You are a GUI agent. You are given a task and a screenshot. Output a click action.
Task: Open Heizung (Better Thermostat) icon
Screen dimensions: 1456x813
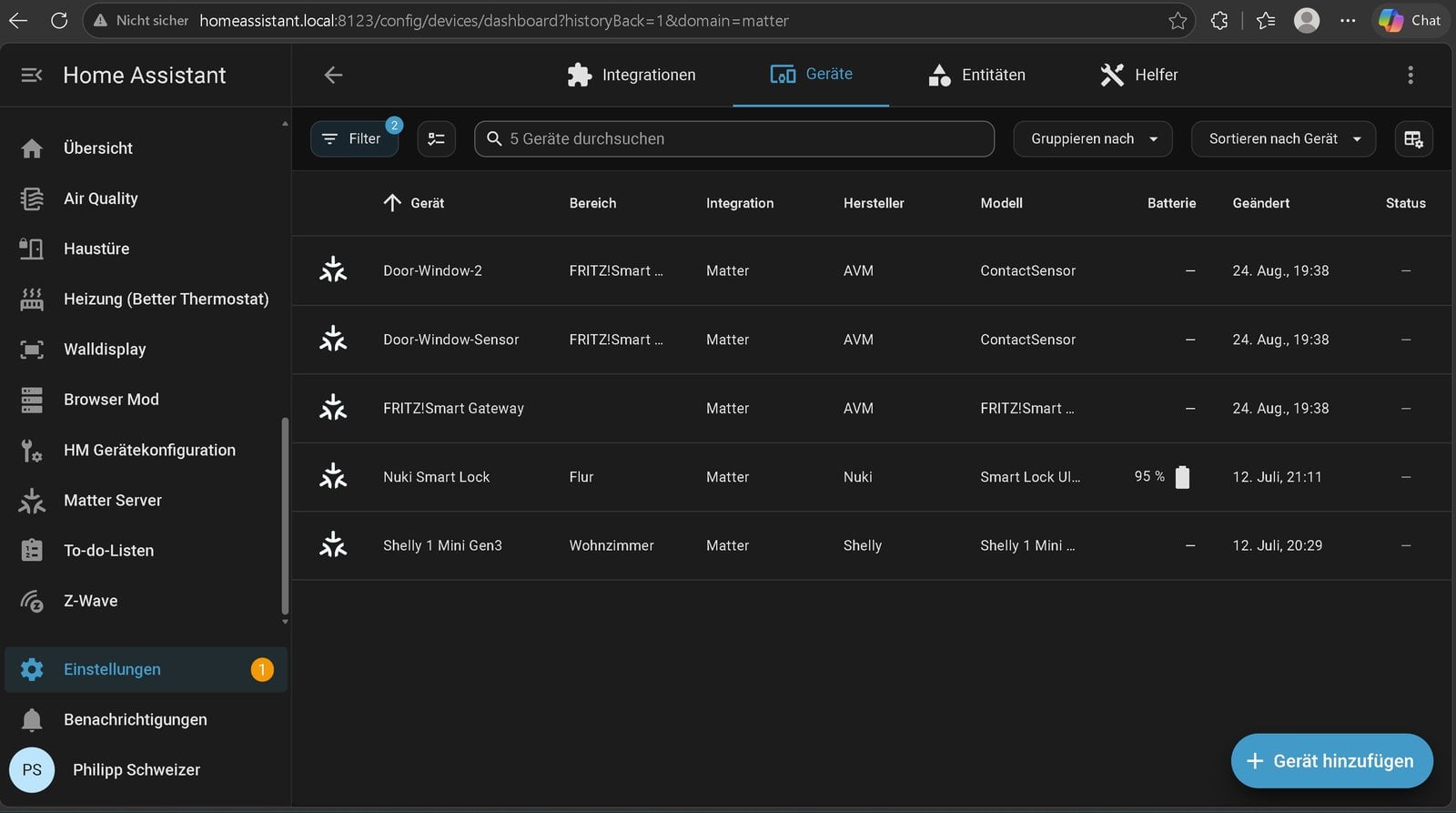point(32,299)
